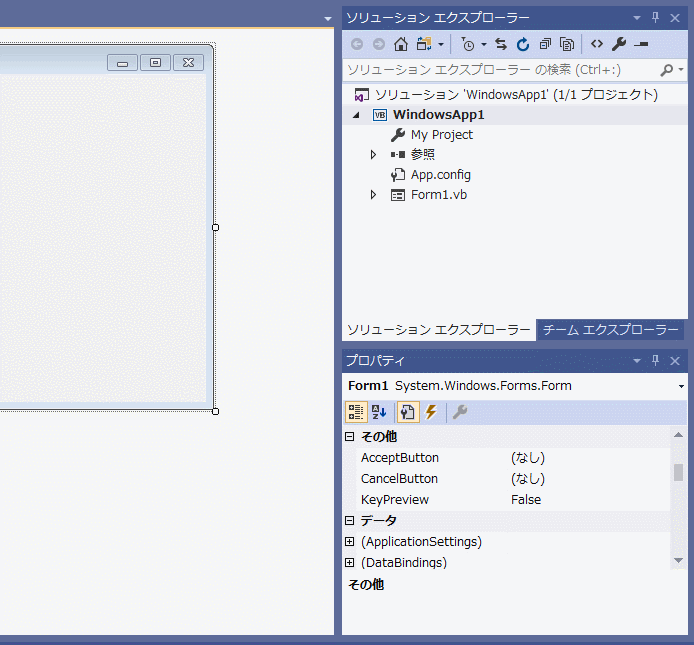This screenshot has width=694, height=645.
Task: Toggle the Properties view button
Action: [407, 412]
